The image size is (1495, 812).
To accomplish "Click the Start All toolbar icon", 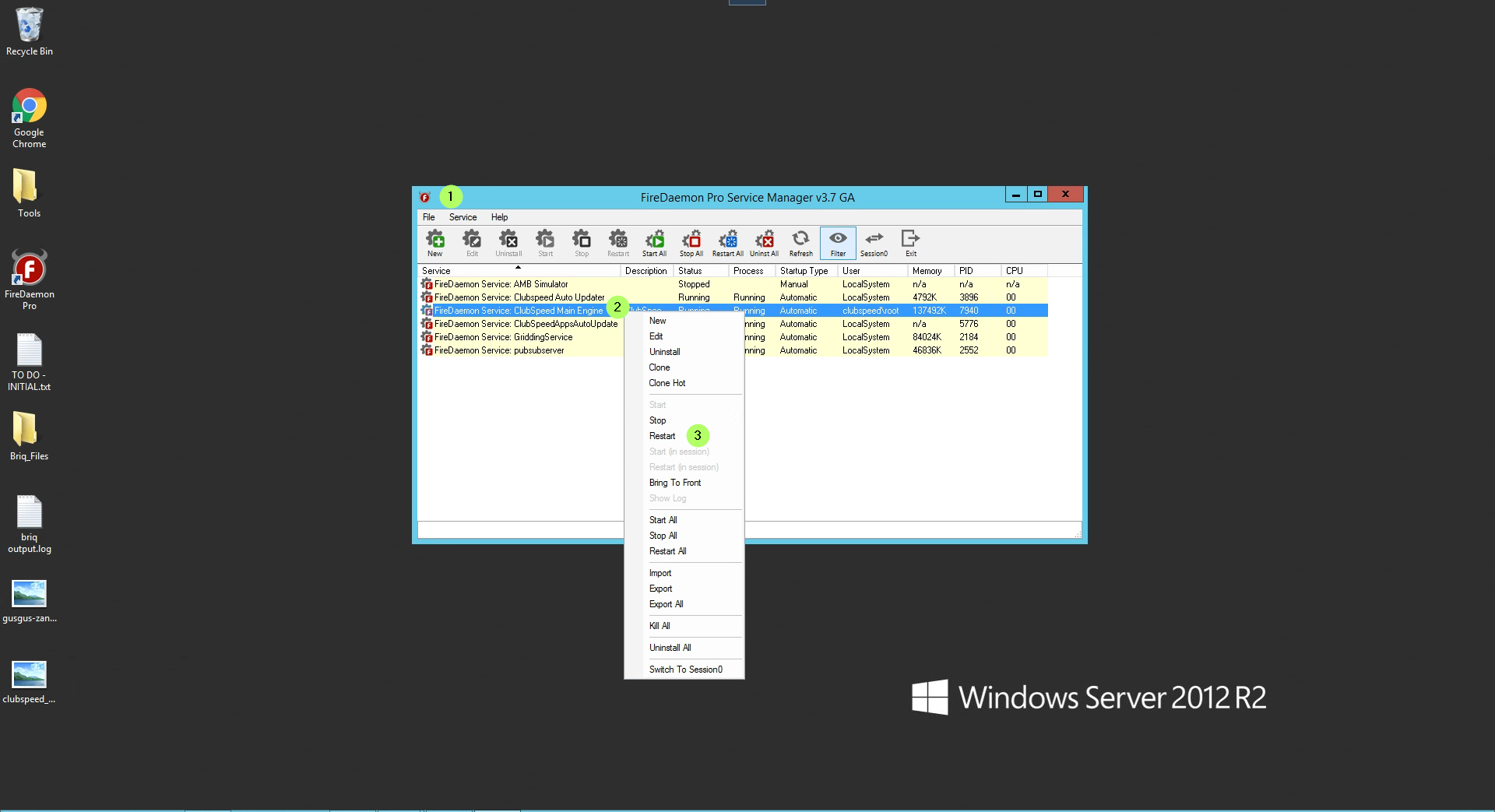I will coord(654,243).
